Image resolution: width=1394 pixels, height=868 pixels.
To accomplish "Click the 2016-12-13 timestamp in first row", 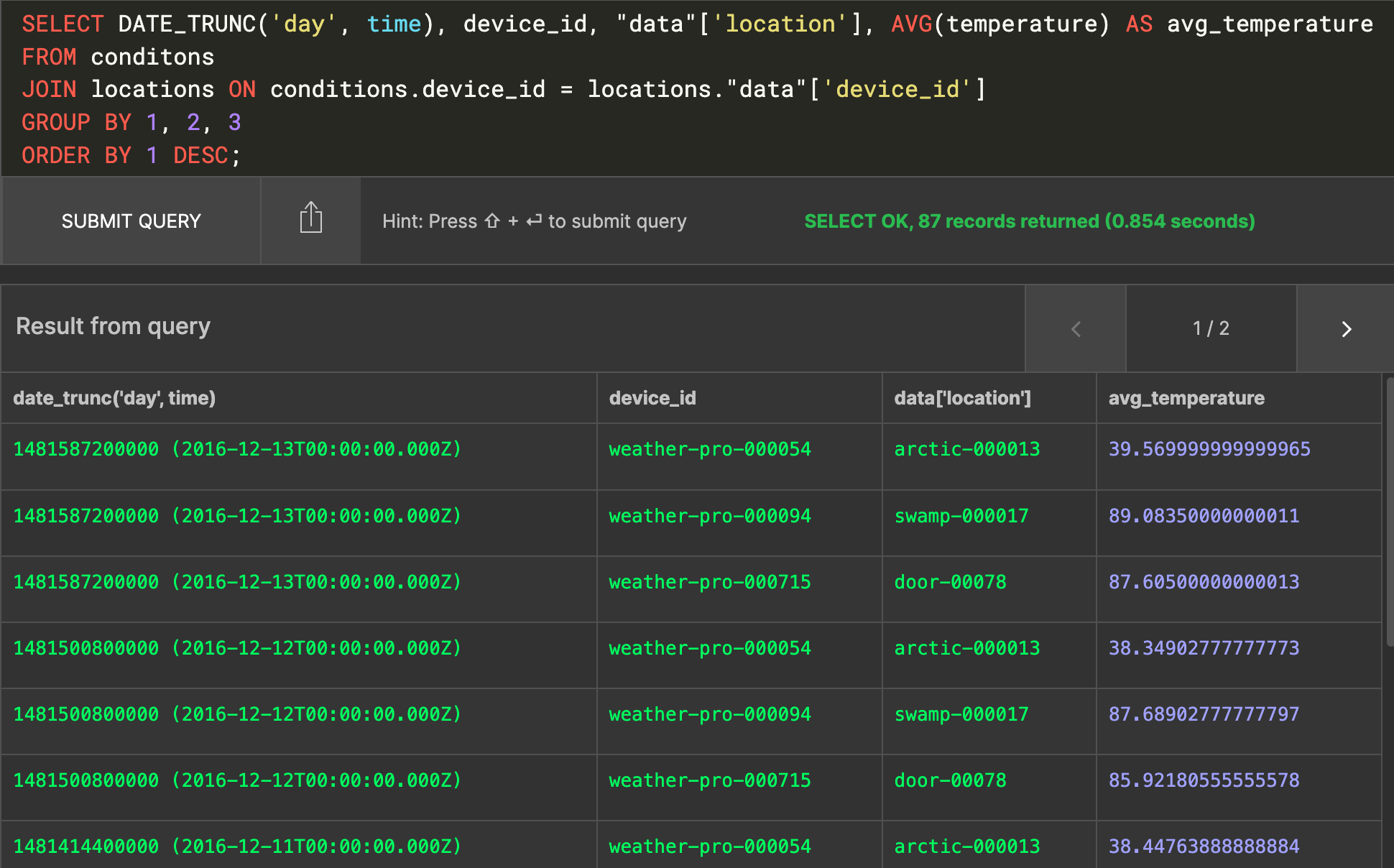I will 237,448.
